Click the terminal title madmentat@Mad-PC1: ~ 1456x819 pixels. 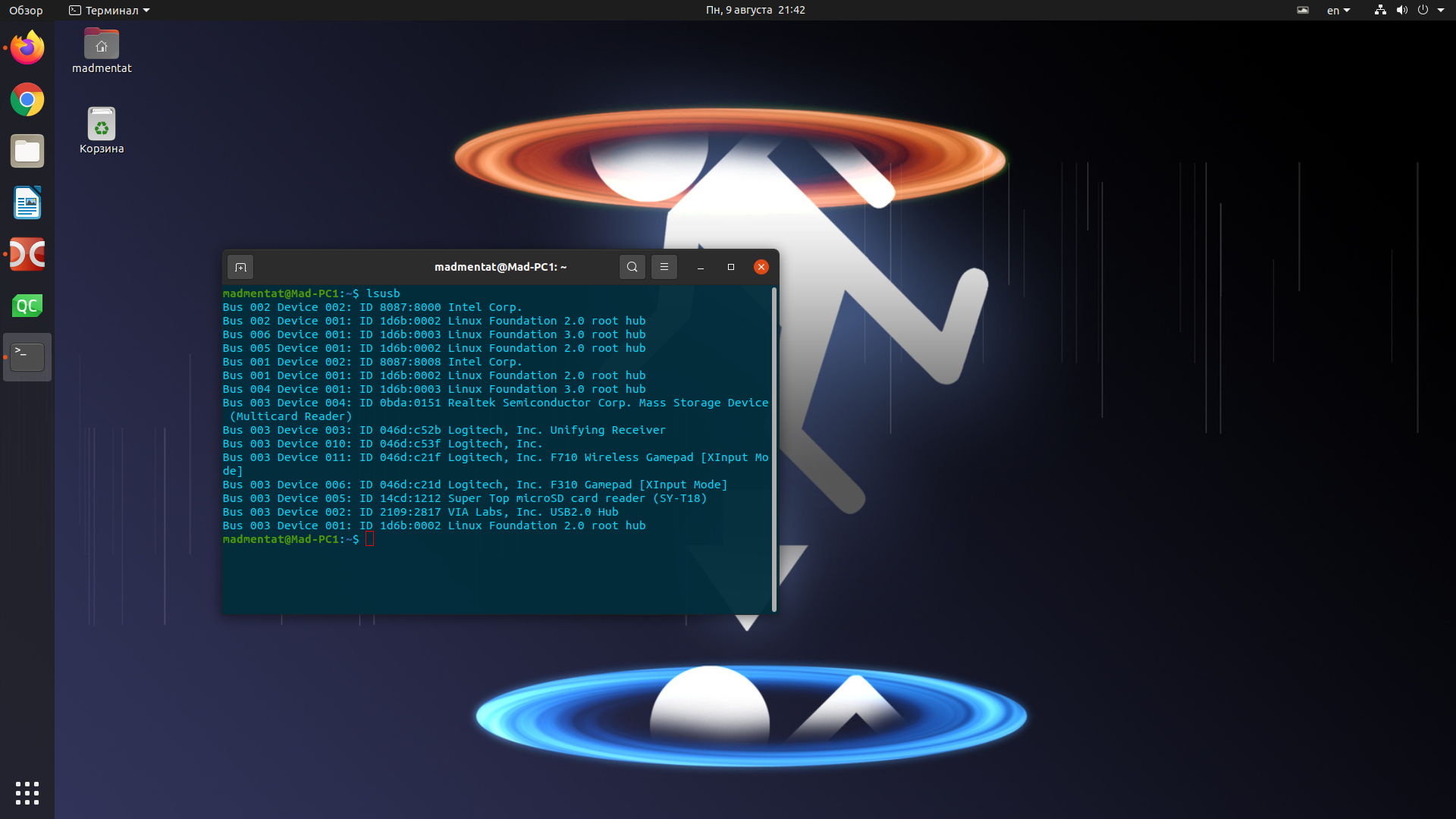coord(500,267)
